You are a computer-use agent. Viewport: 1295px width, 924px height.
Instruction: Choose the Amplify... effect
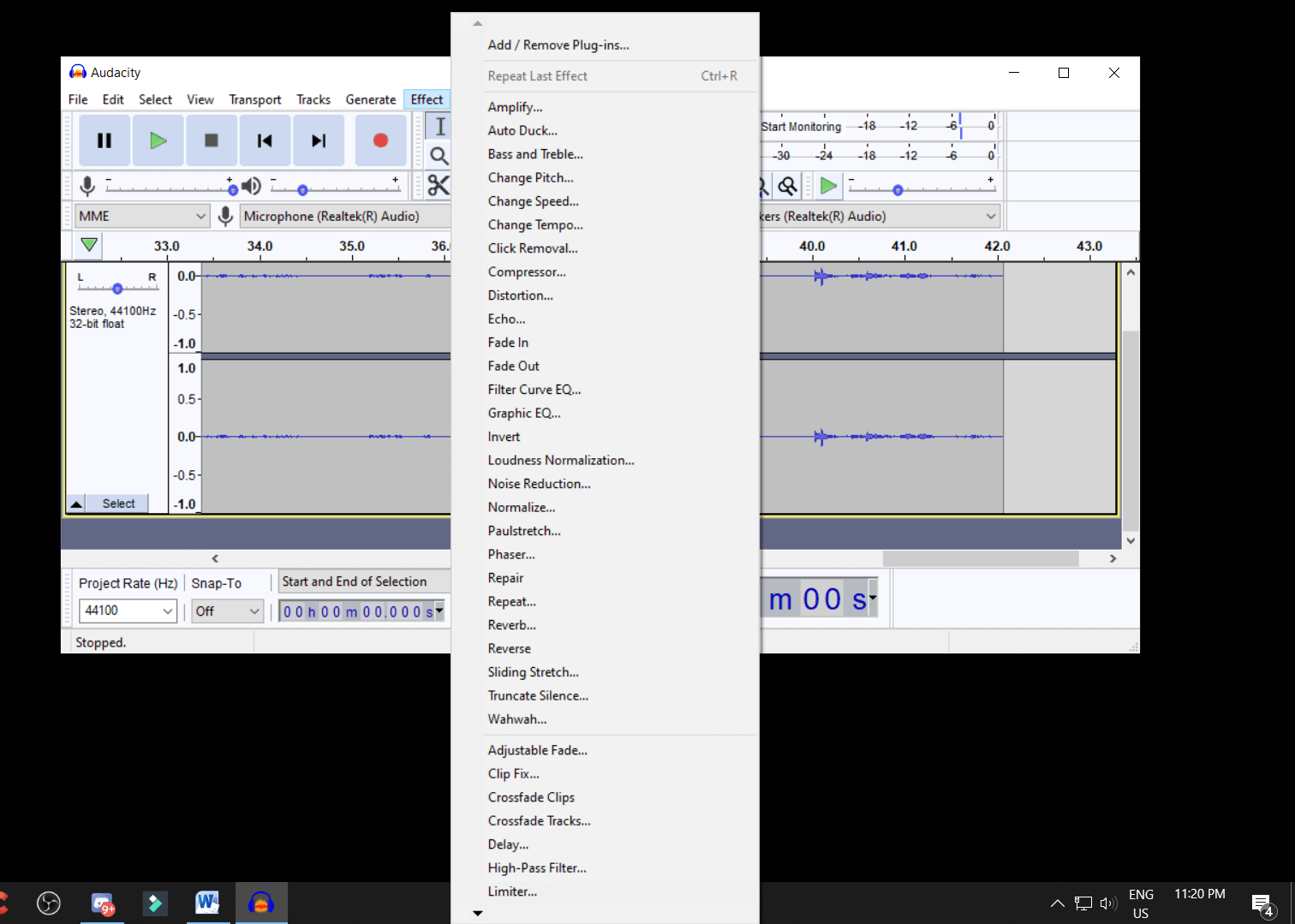[x=605, y=107]
